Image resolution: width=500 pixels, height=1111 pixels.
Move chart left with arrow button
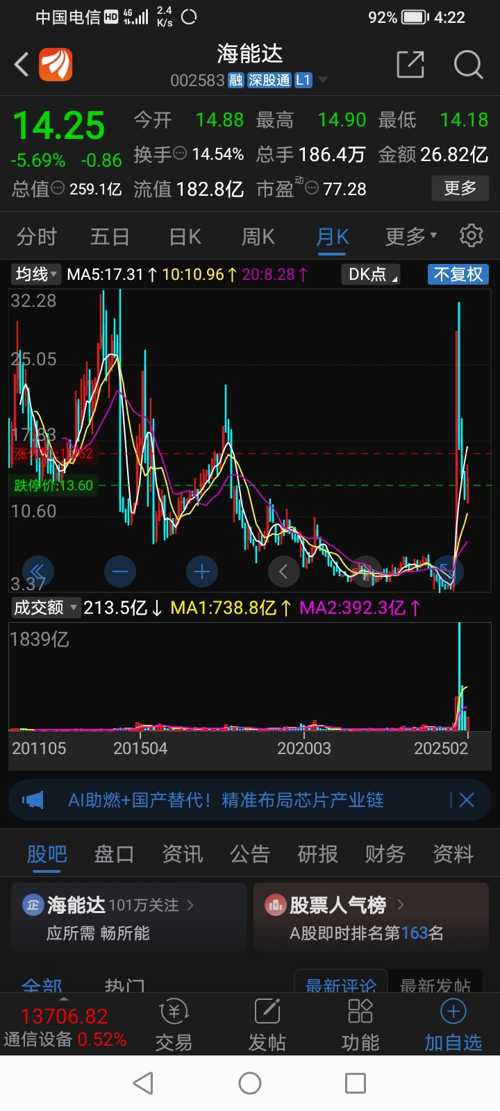click(x=283, y=571)
